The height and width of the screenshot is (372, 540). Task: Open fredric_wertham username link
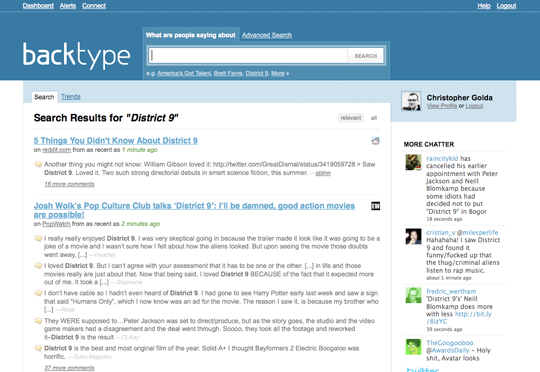pos(451,291)
